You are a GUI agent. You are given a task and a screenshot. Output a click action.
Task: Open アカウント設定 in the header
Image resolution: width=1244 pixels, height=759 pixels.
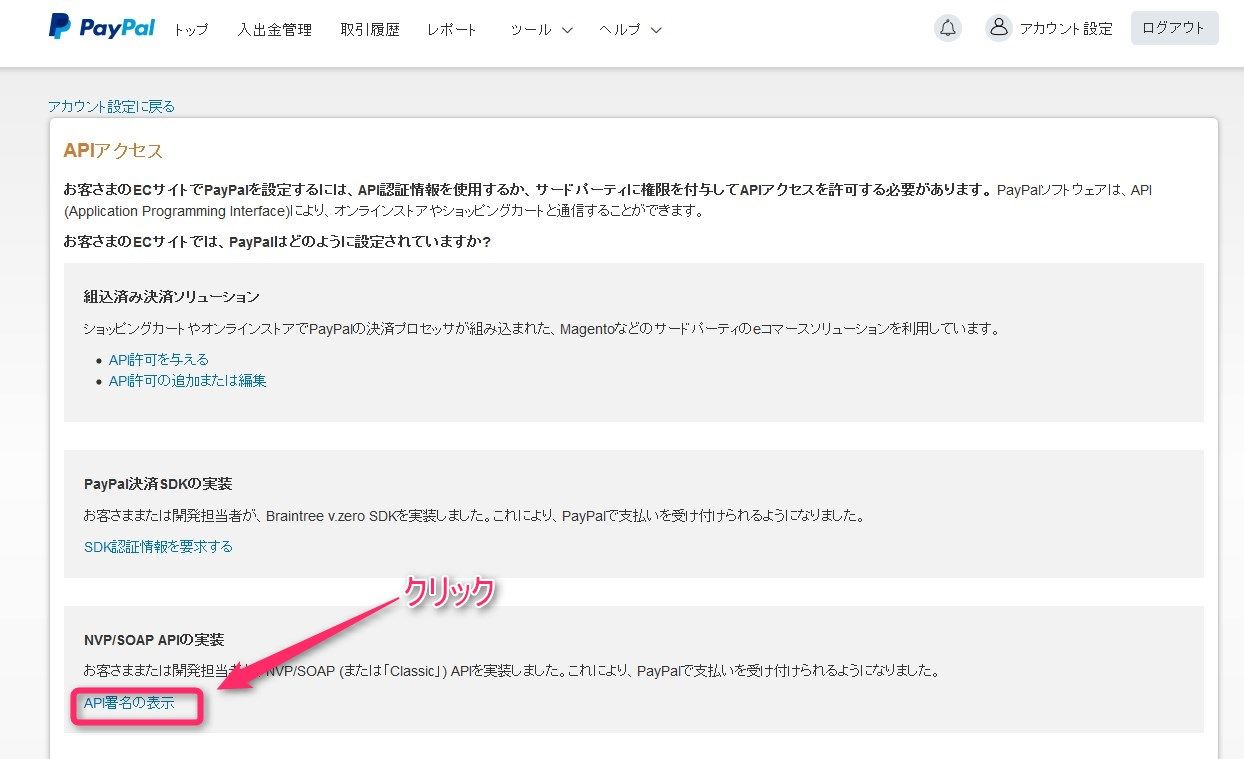click(x=1066, y=29)
